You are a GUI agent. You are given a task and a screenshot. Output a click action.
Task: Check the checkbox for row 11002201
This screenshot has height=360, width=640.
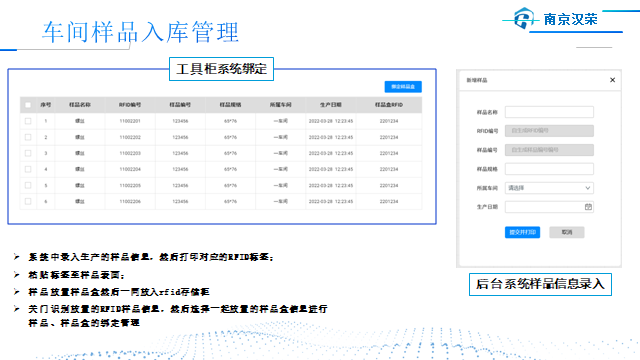pyautogui.click(x=28, y=121)
